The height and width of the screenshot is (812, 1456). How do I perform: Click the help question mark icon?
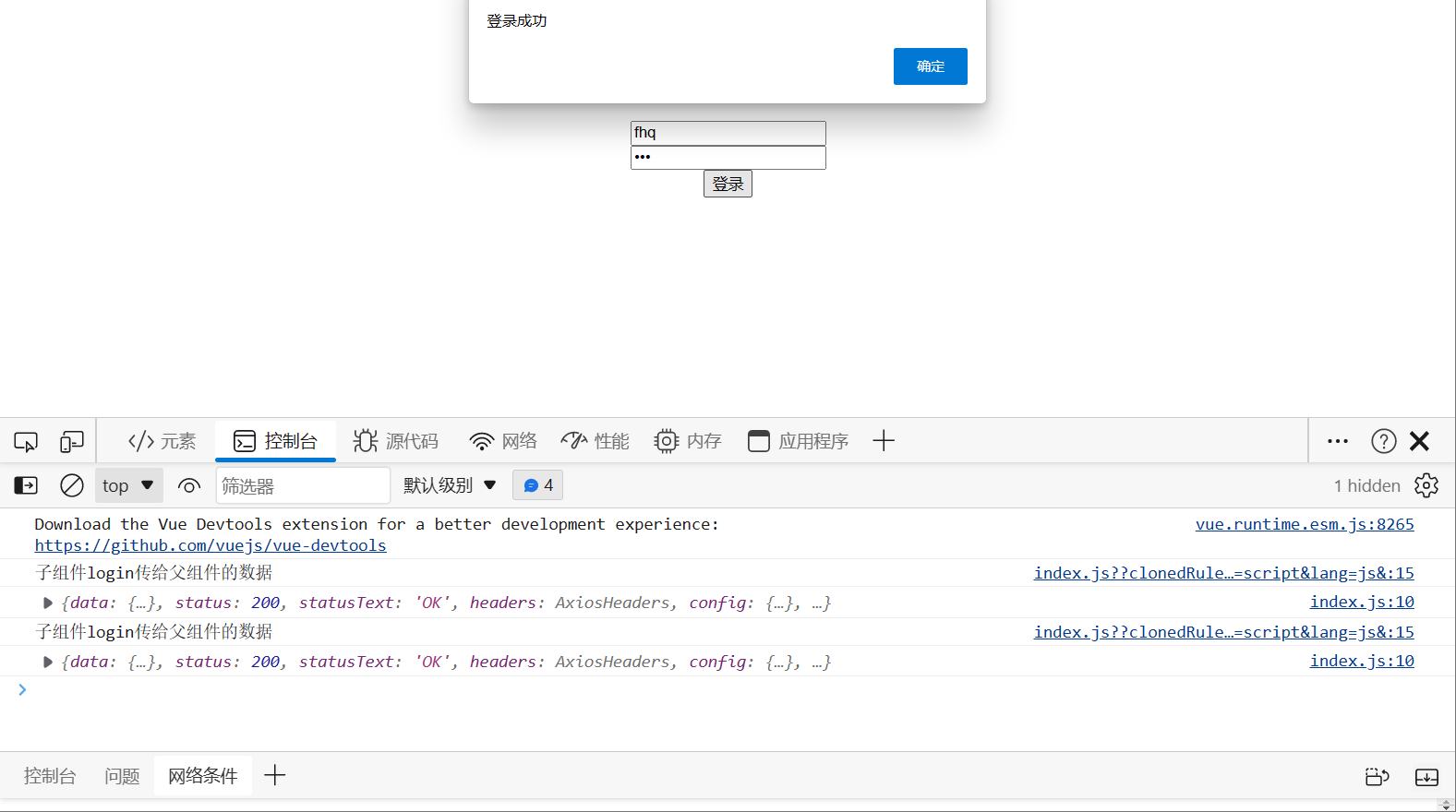[x=1383, y=441]
